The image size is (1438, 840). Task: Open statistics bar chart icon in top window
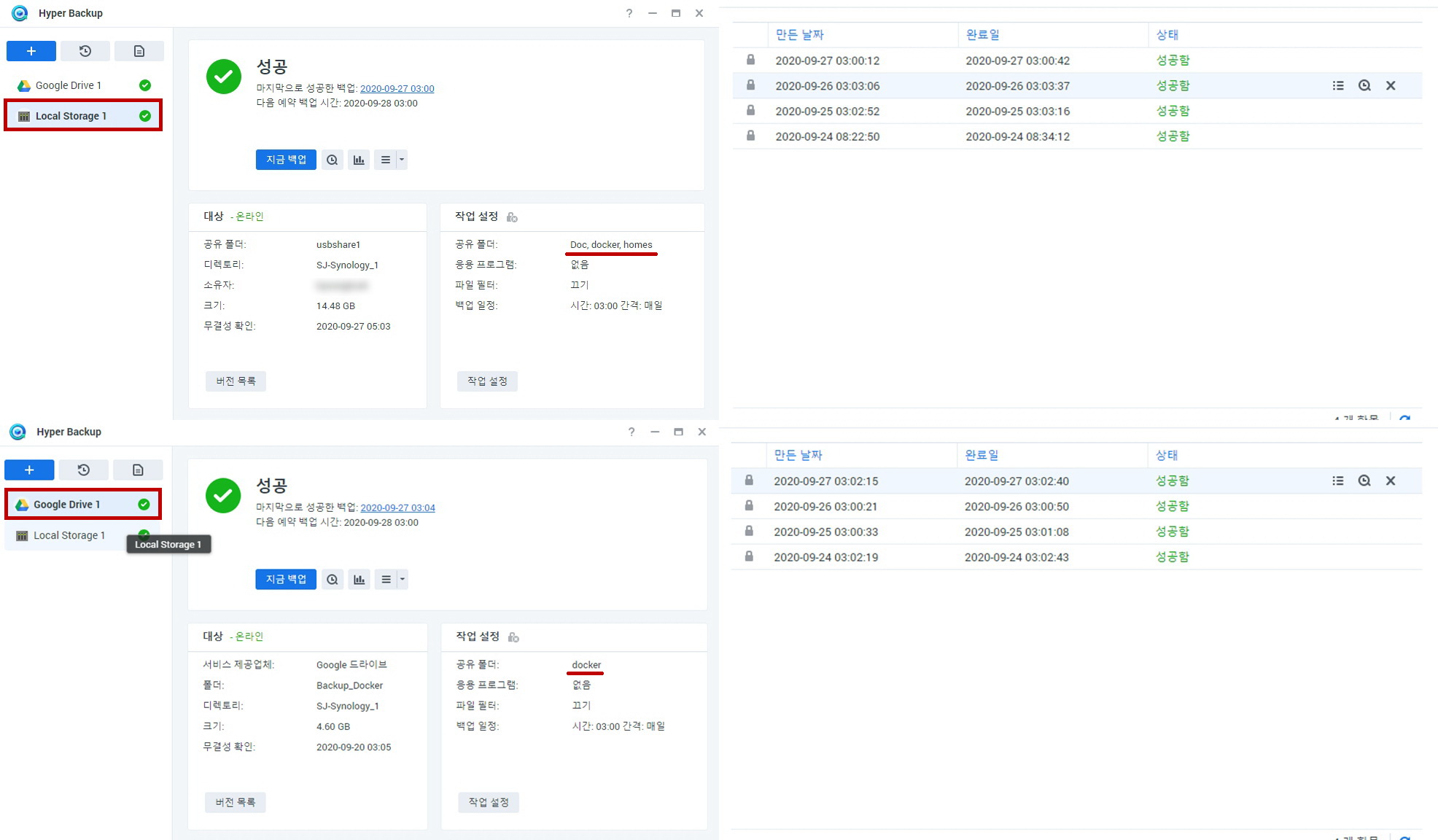[359, 160]
